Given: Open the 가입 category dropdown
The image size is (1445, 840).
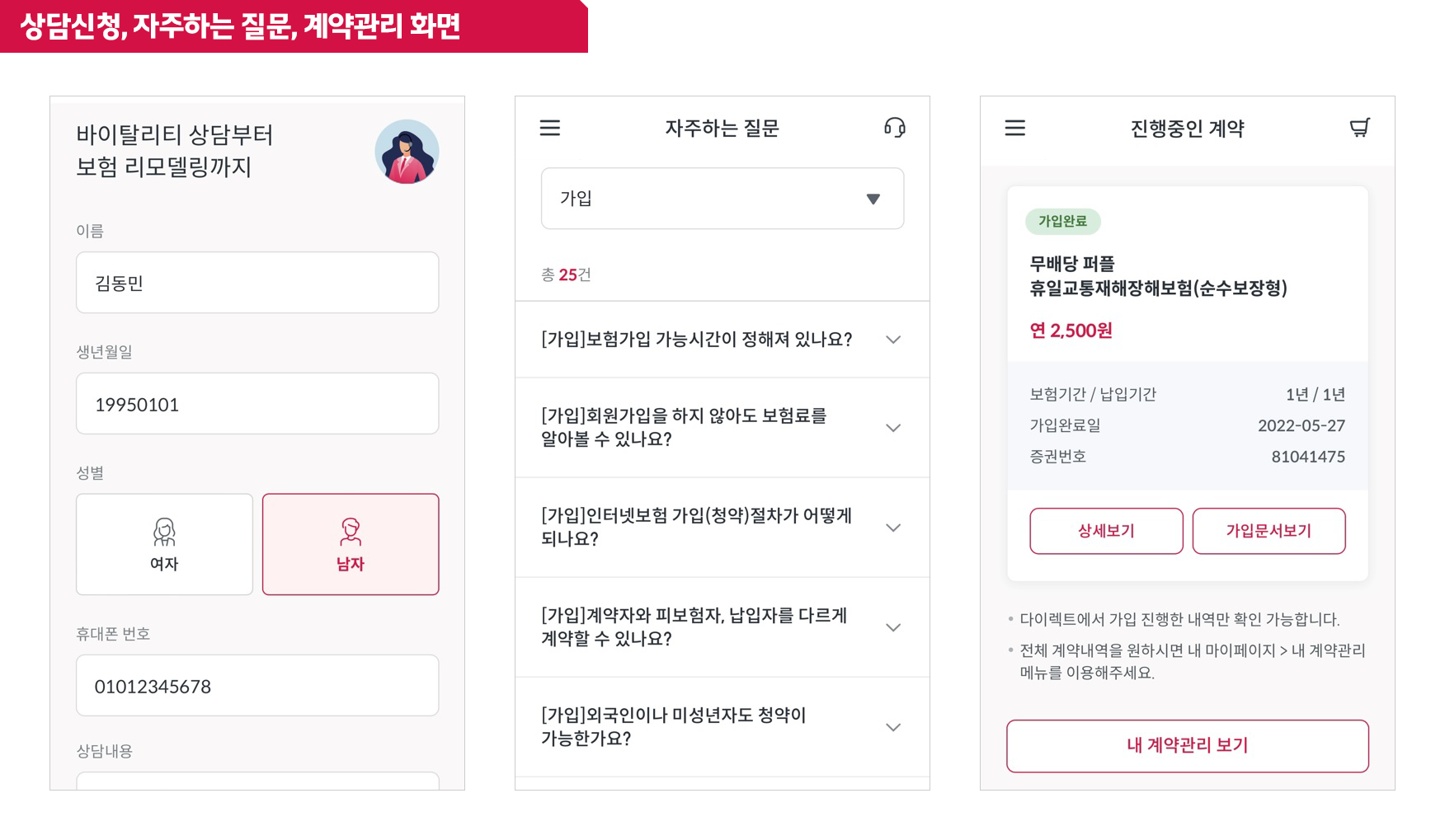Looking at the screenshot, I should click(x=722, y=199).
